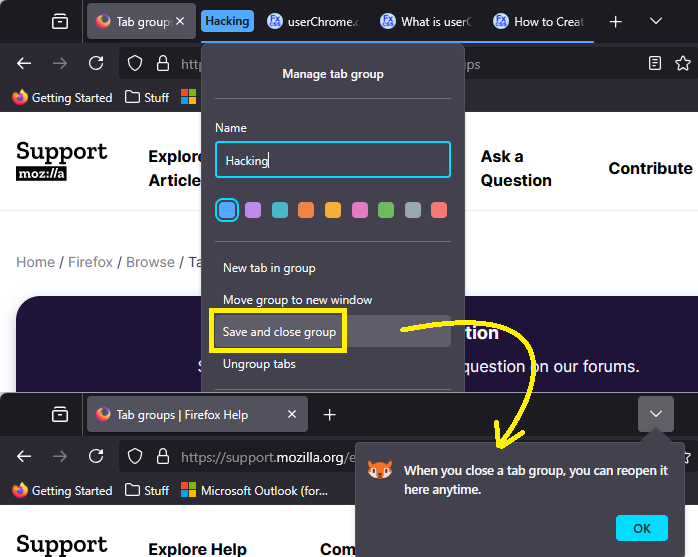Image resolution: width=698 pixels, height=557 pixels.
Task: Choose the red tab group color
Action: tap(439, 210)
